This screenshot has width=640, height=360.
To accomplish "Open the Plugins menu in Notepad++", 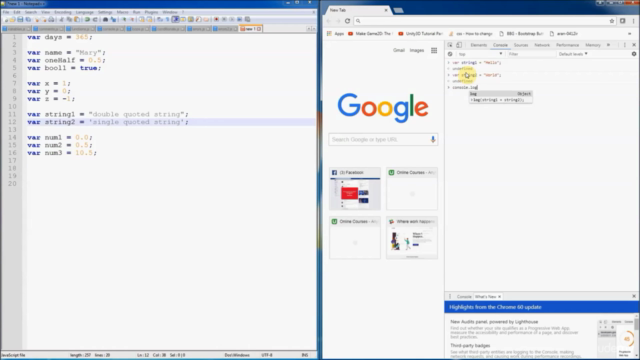I will [151, 12].
